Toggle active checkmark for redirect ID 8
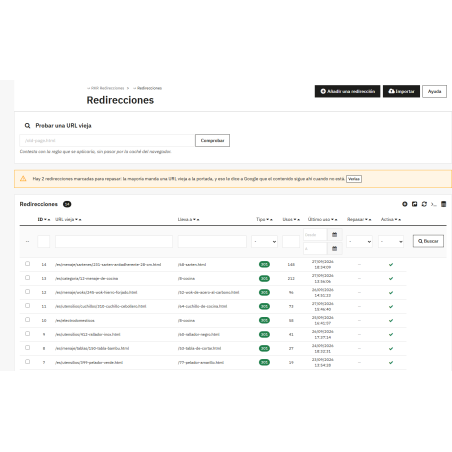452x452 pixels. [391, 348]
